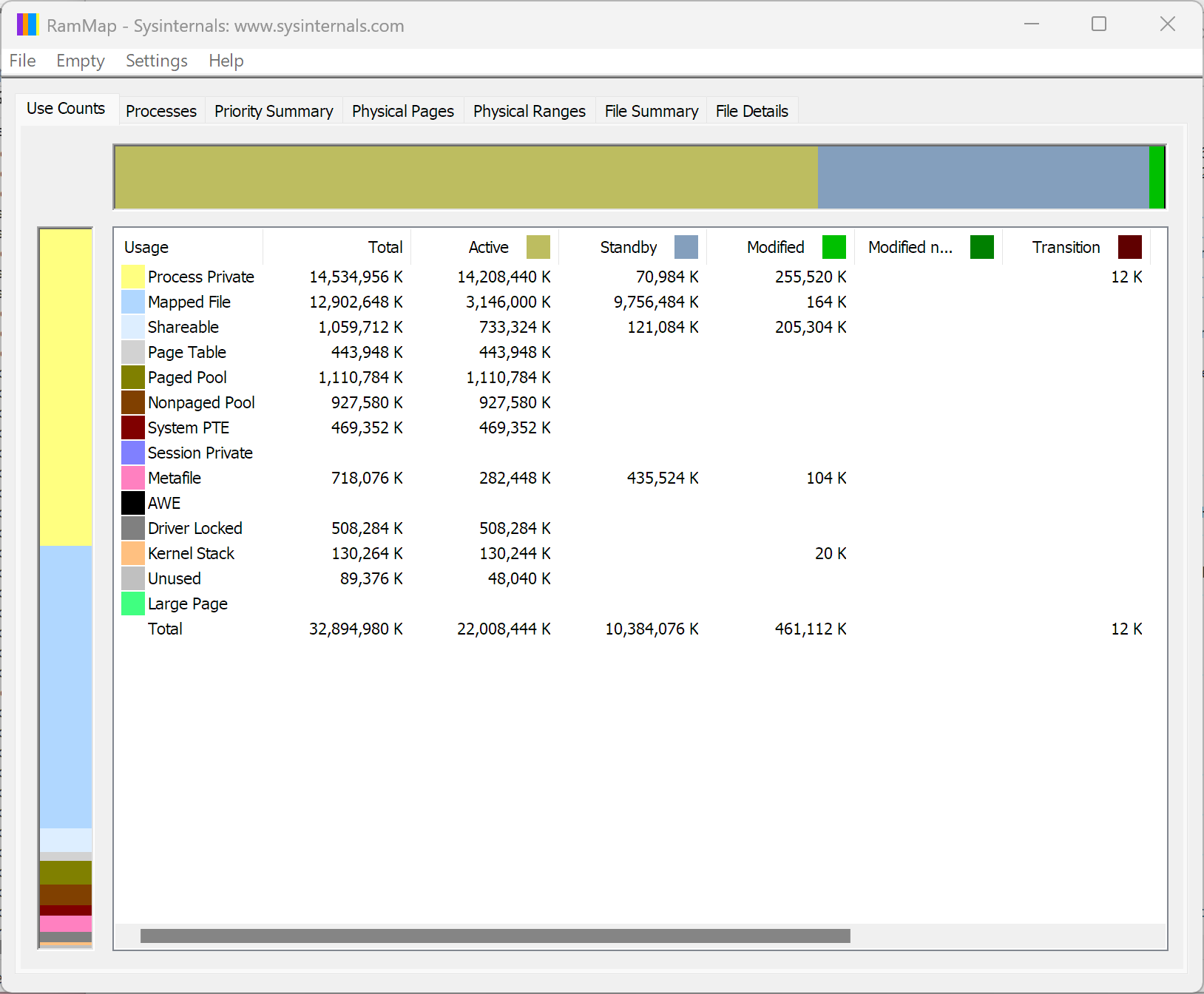Viewport: 1204px width, 994px height.
Task: Click the yellow Process Private swatch
Action: tap(133, 277)
